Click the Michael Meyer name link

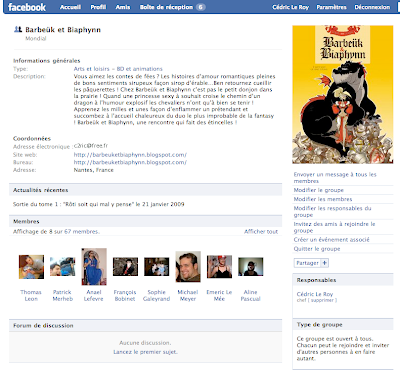coord(188,296)
